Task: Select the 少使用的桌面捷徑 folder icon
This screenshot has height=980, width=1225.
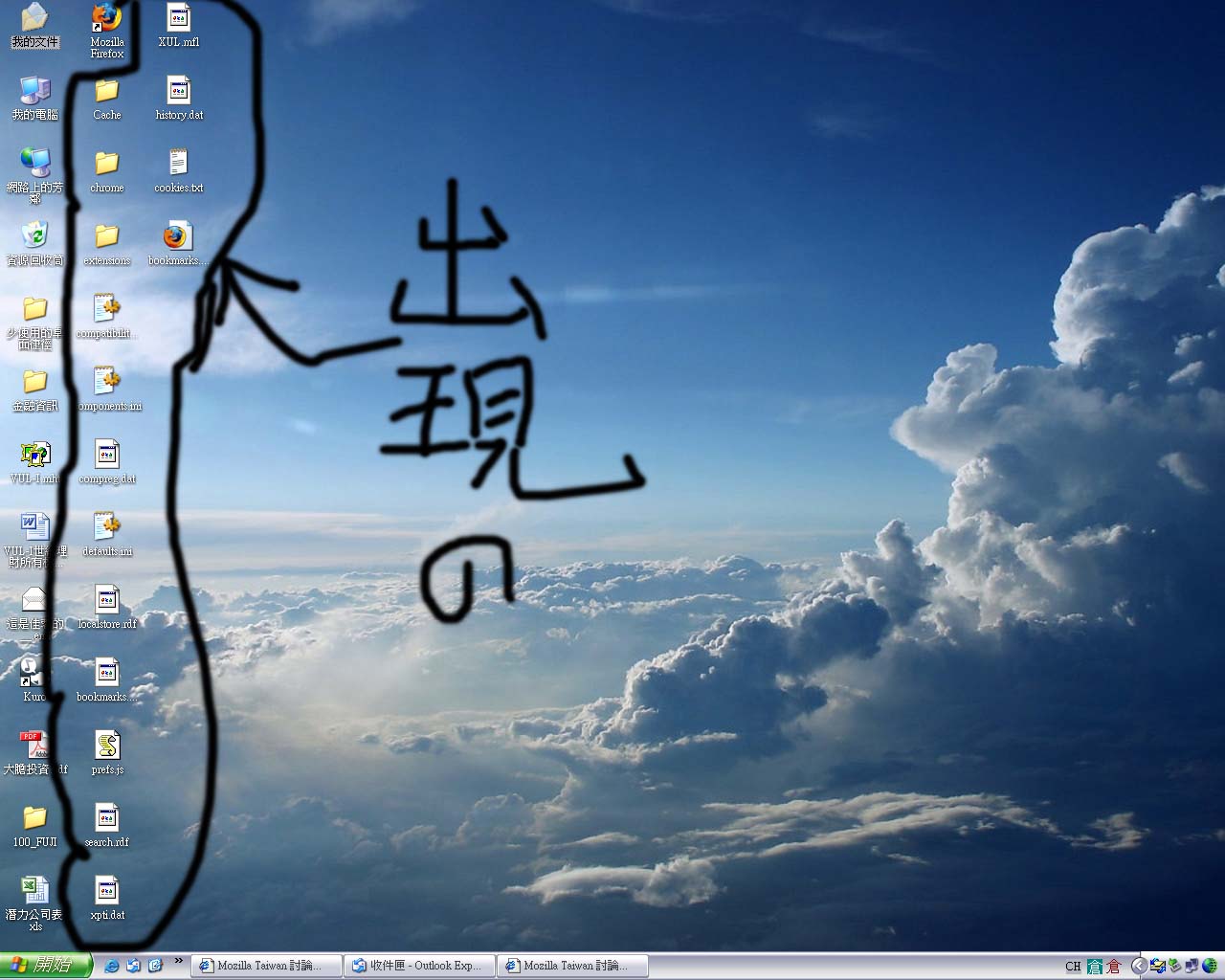Action: tap(34, 322)
